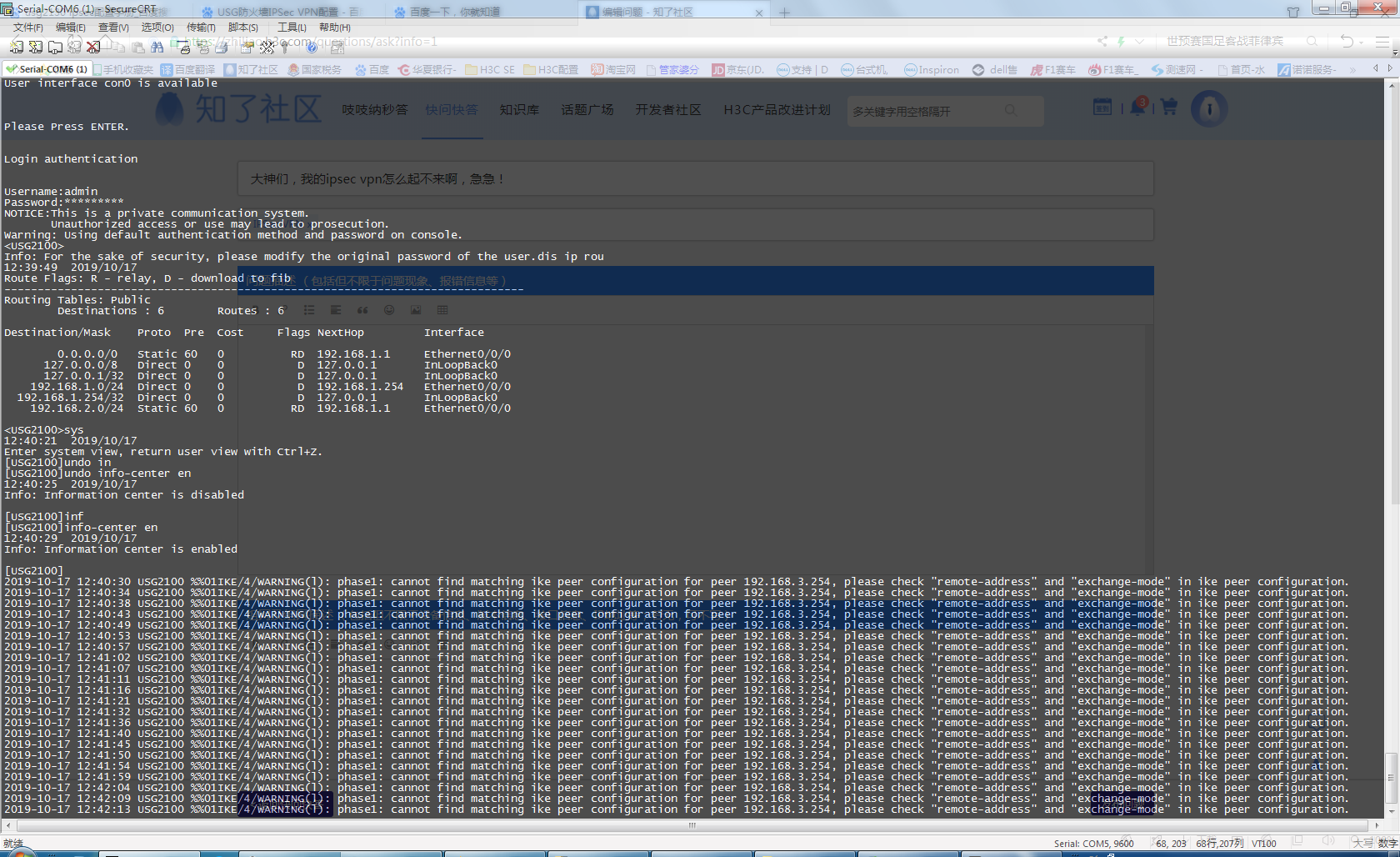Click the tab bar scroll-right arrow

[1389, 69]
